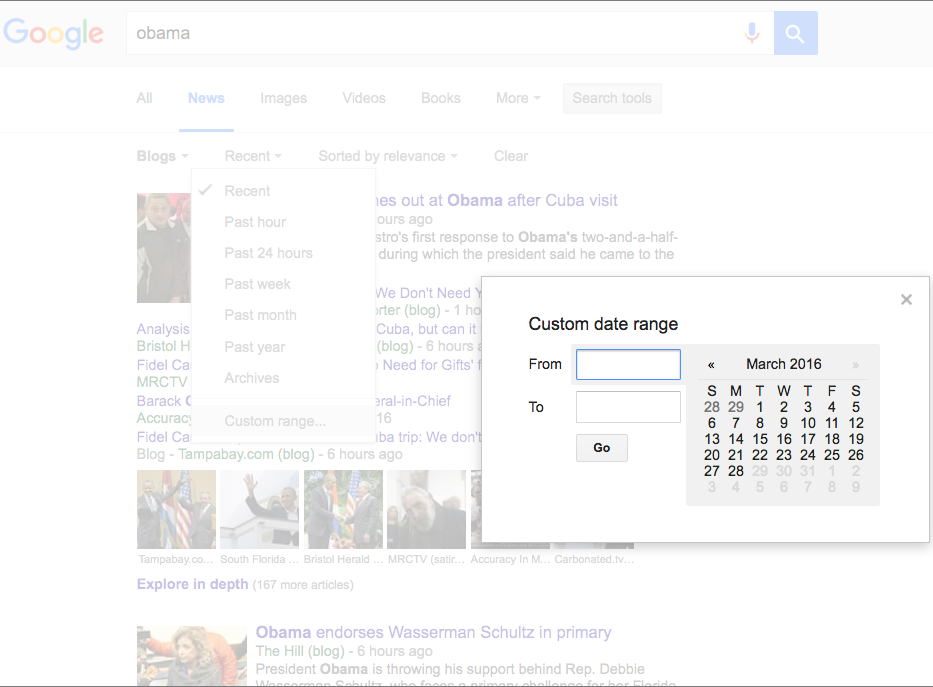Click the Go button

602,448
